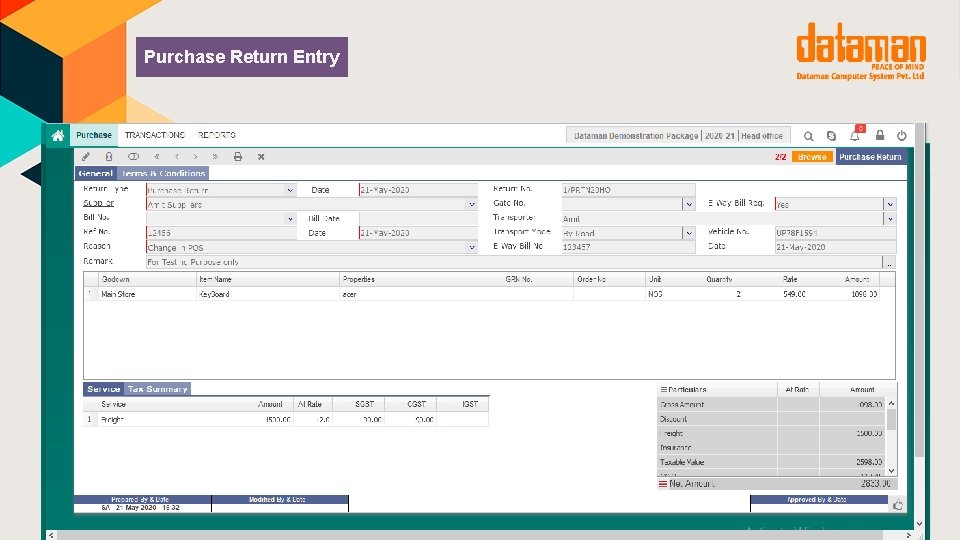This screenshot has width=960, height=540.
Task: Click the power logout icon
Action: (x=901, y=136)
